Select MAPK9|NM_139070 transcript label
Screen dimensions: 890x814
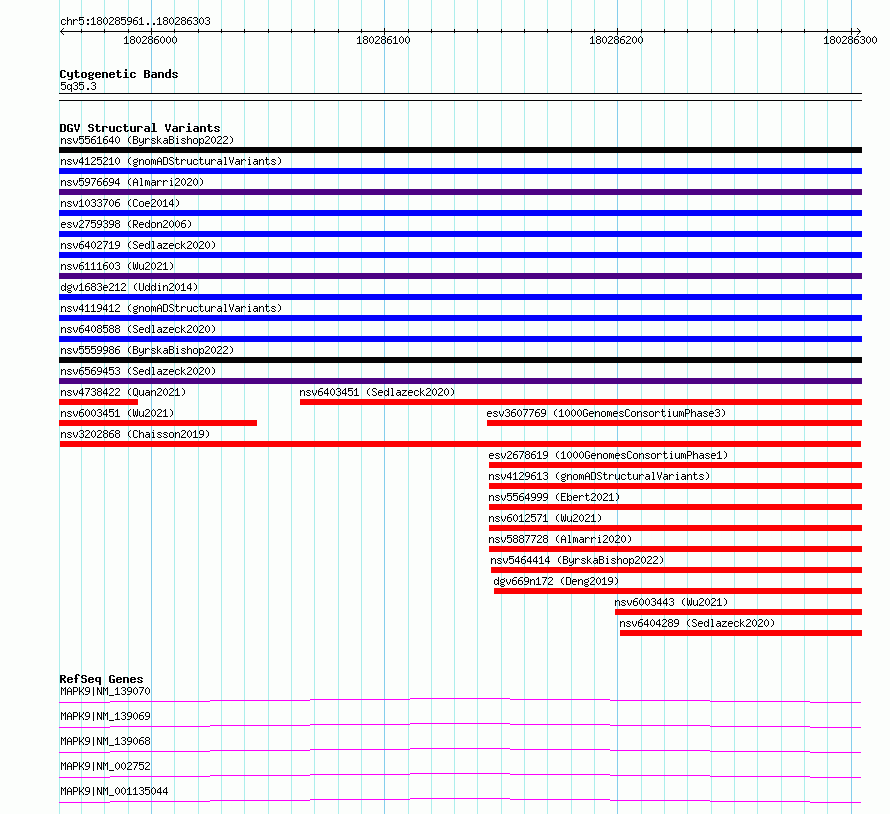pyautogui.click(x=105, y=691)
